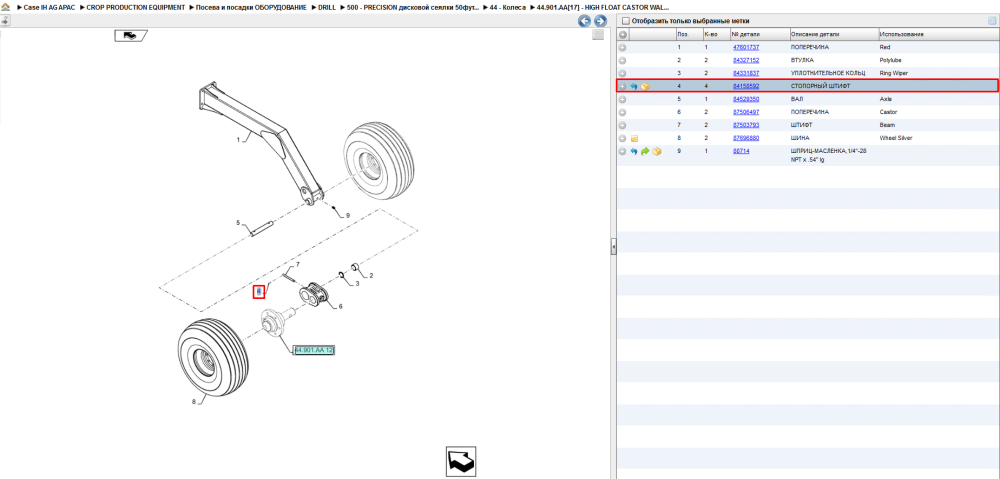Viewport: 1000px width, 479px height.
Task: Sort by the 'К-во' column header
Action: pos(716,34)
